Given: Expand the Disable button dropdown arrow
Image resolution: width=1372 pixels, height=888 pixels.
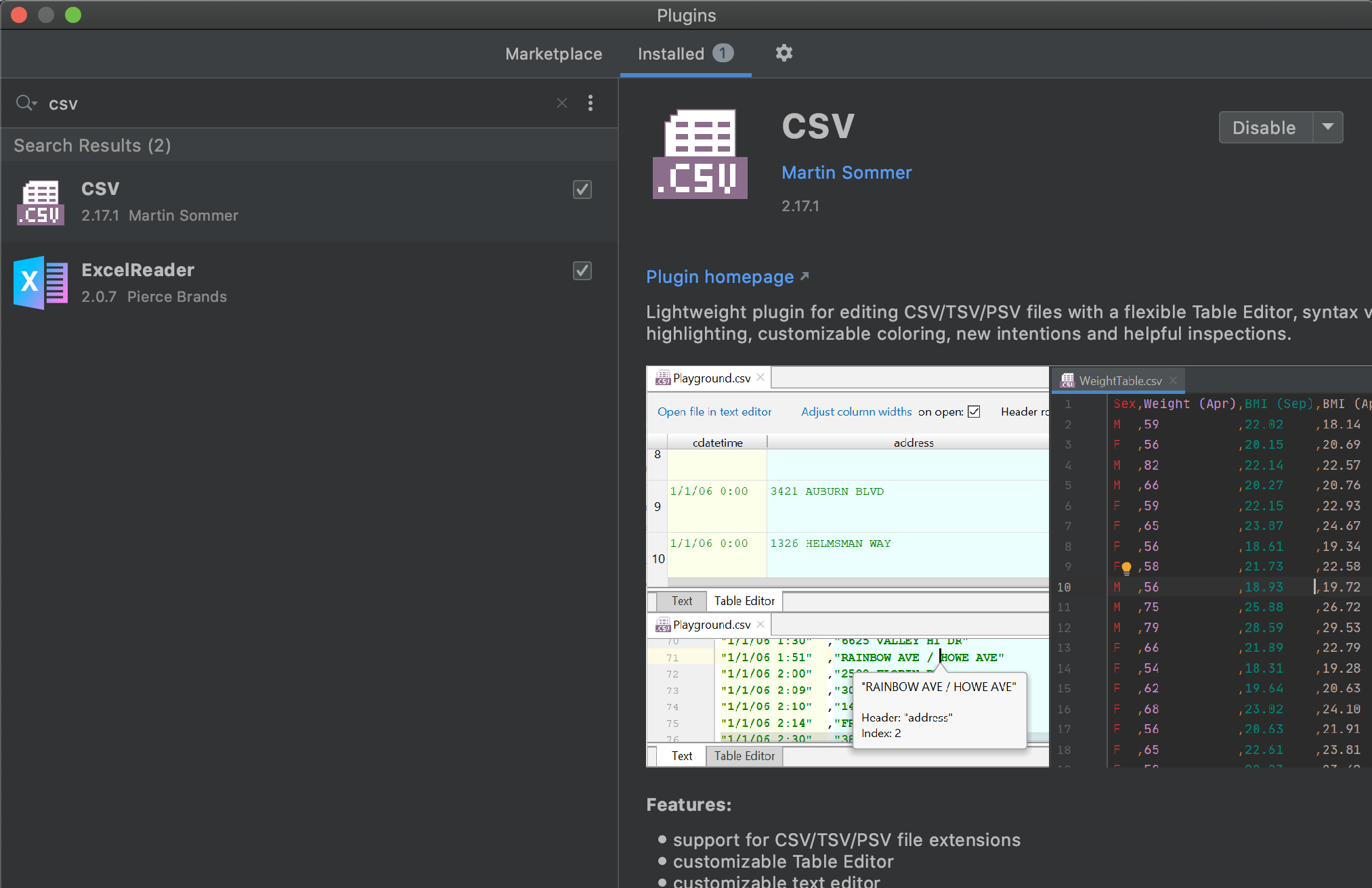Looking at the screenshot, I should coord(1328,127).
